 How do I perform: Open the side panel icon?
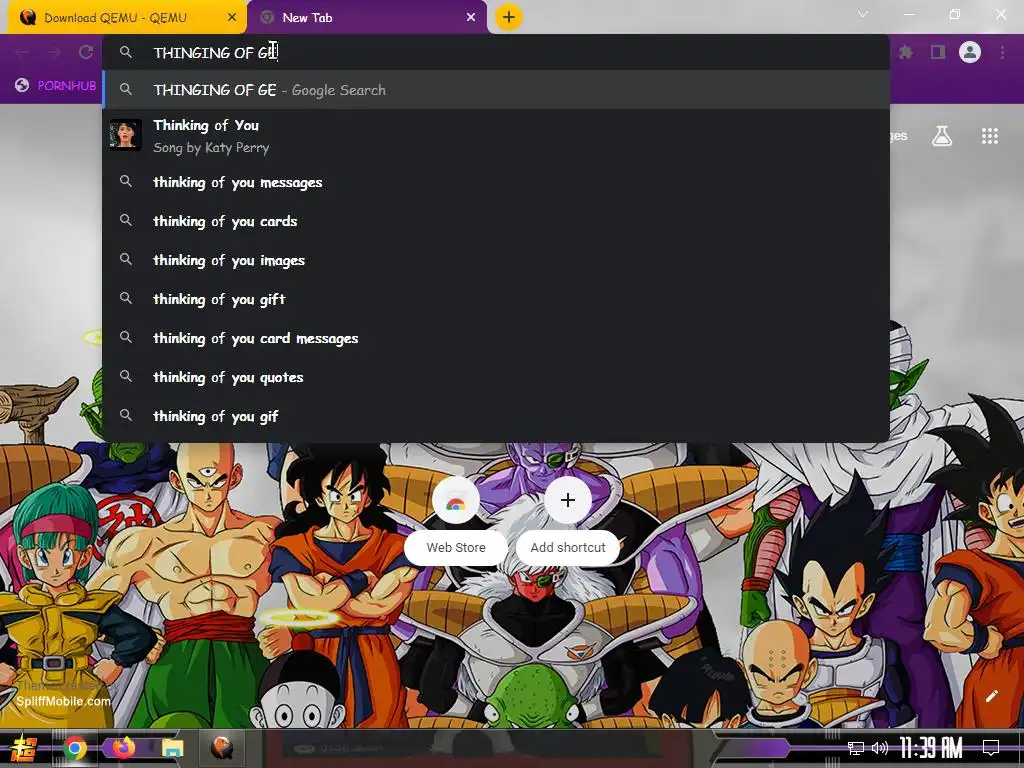[x=938, y=52]
